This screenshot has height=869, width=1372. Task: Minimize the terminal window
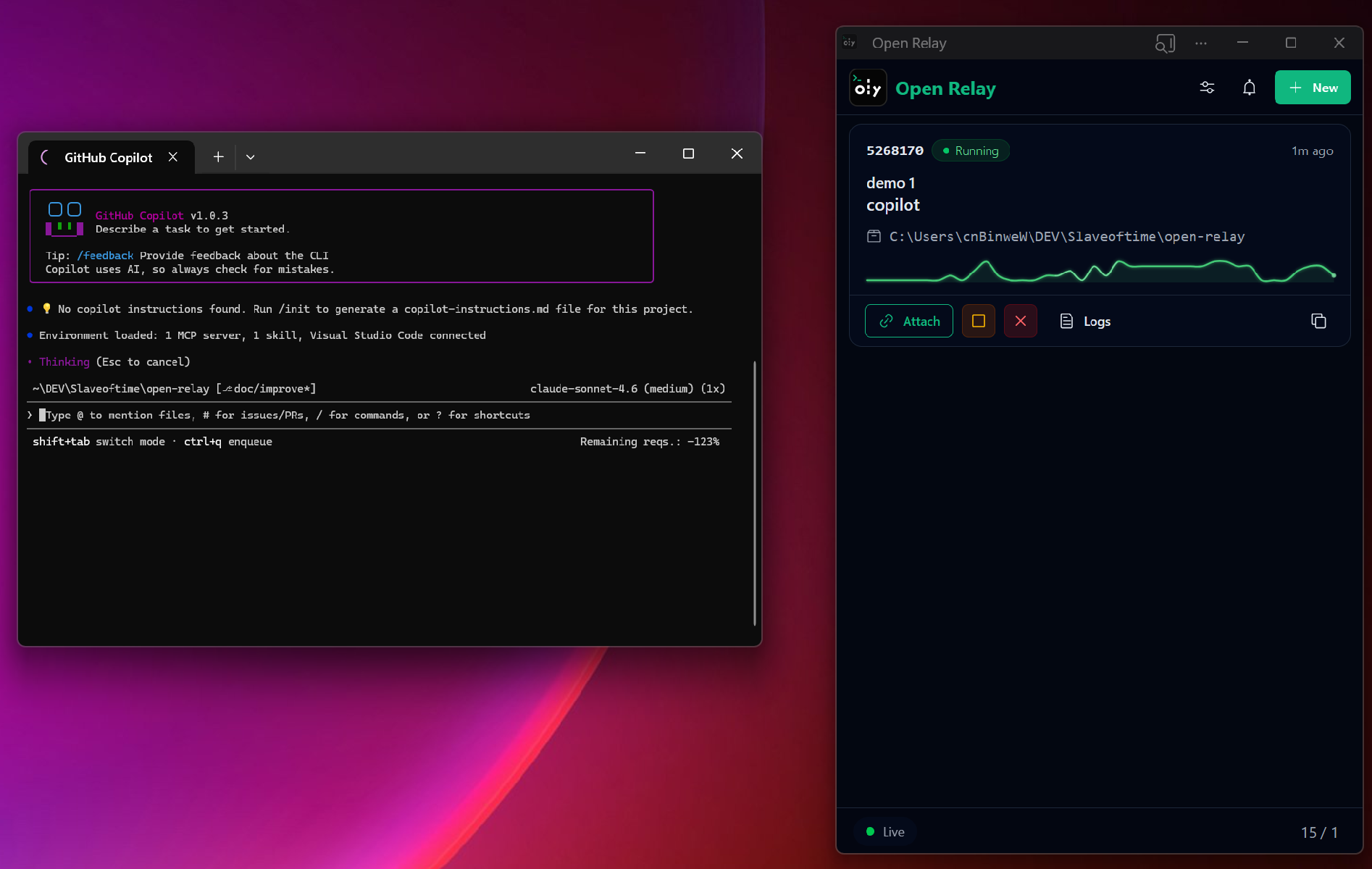click(x=640, y=154)
